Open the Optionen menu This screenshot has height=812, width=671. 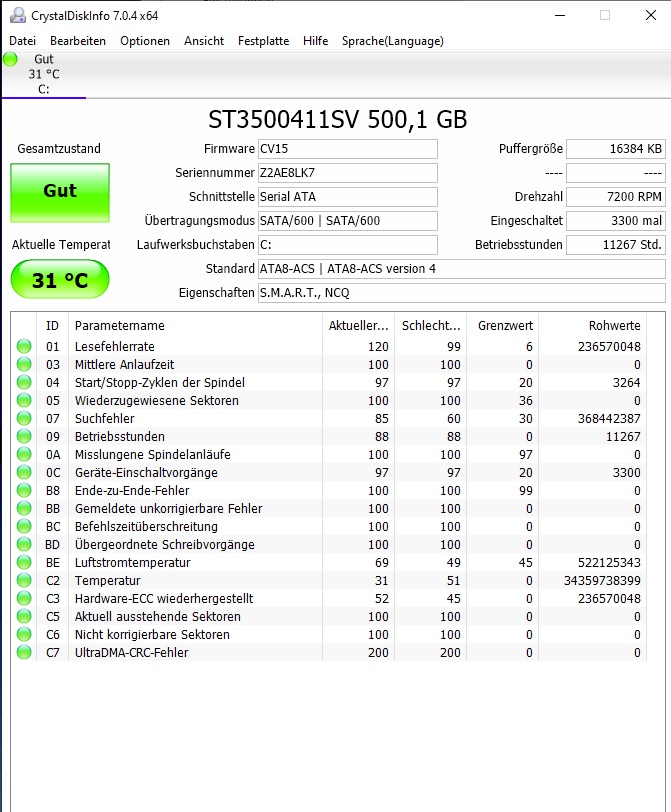pos(145,41)
